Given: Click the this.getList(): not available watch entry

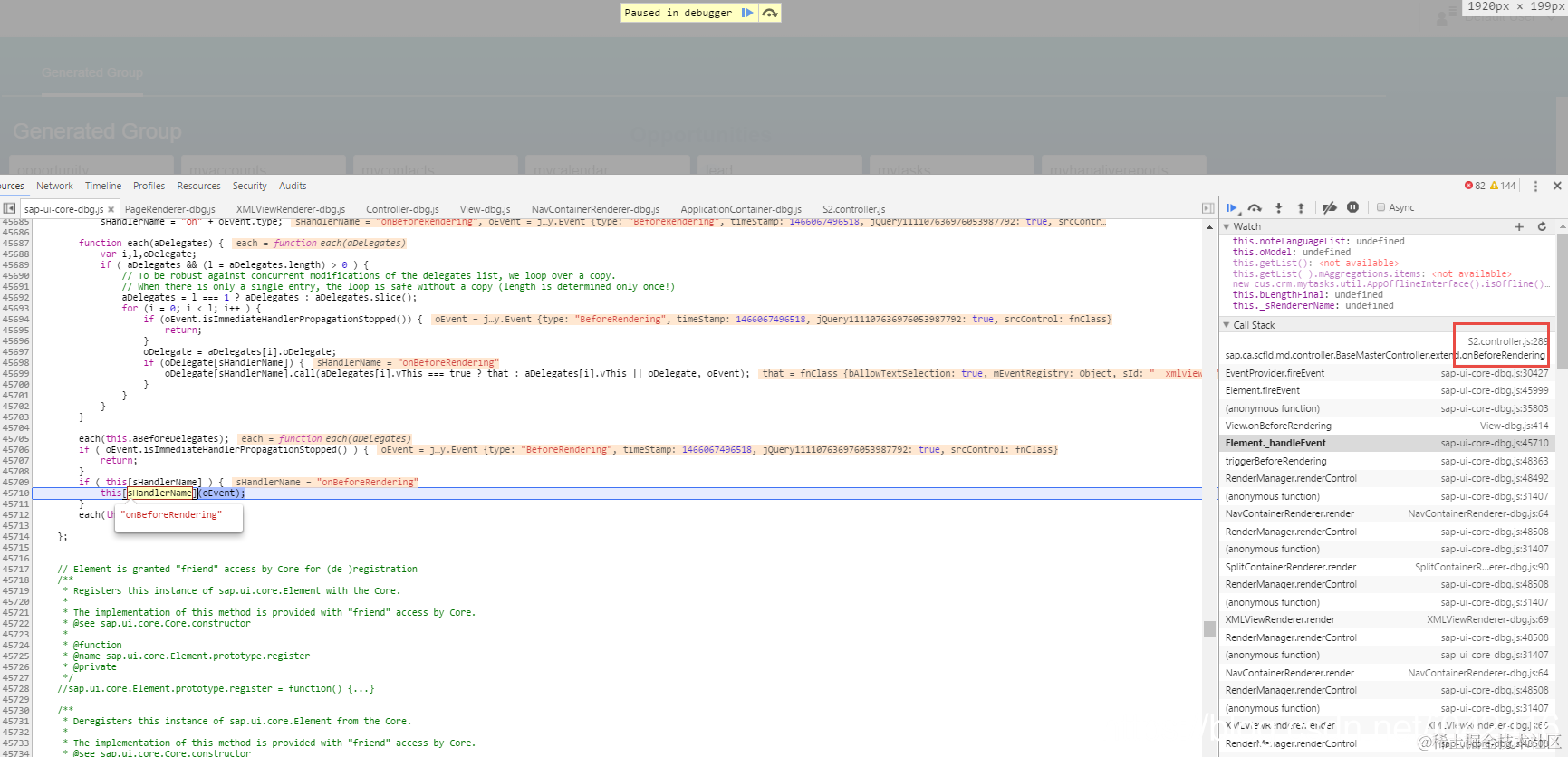Looking at the screenshot, I should pyautogui.click(x=1315, y=263).
